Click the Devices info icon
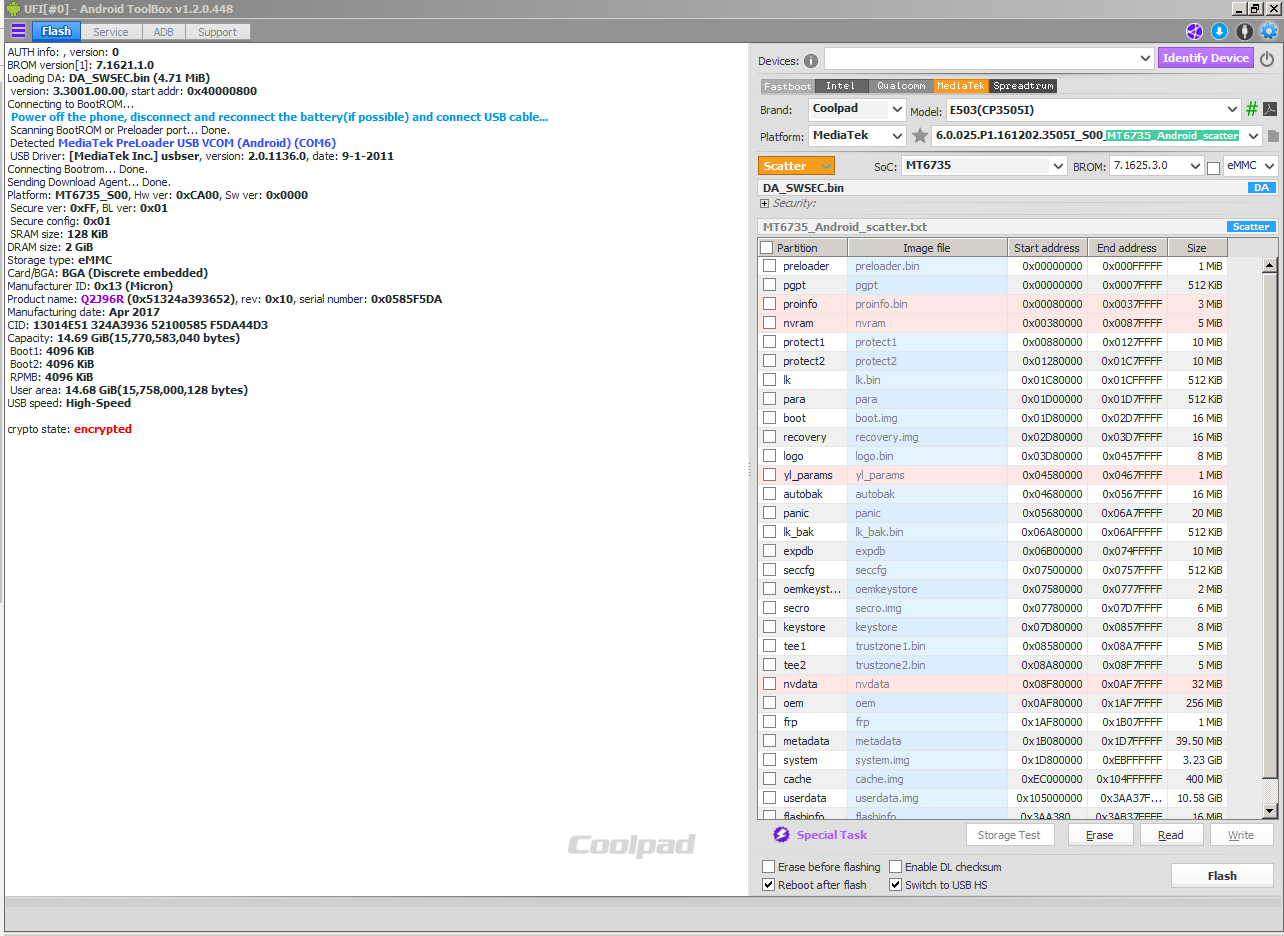 811,60
